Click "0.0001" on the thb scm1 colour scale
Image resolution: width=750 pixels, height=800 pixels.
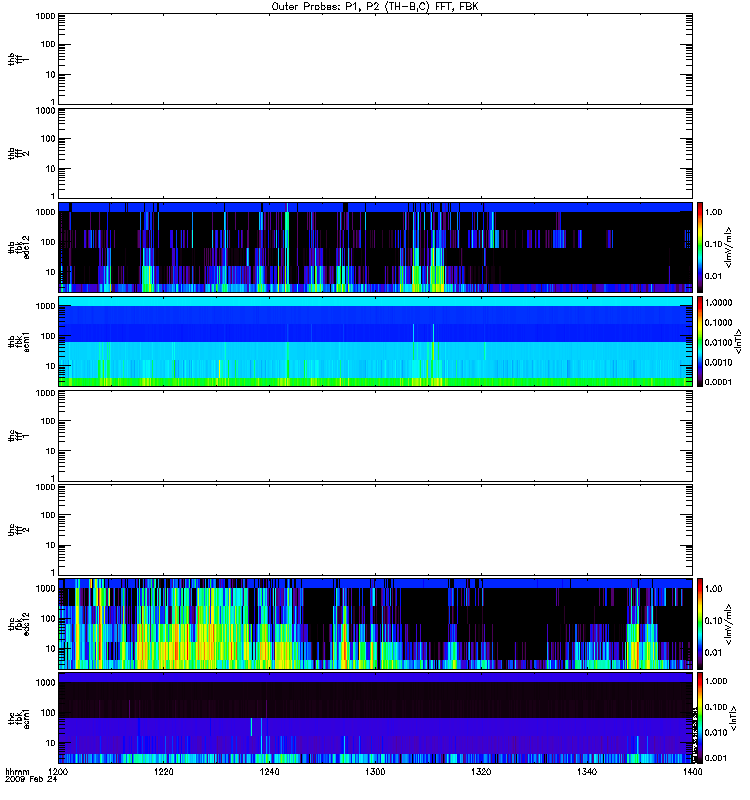718,382
